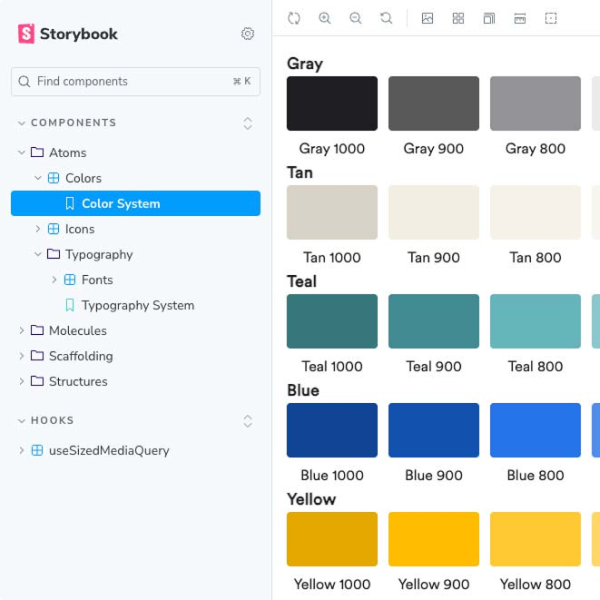
Task: Open the Storybook settings gear
Action: coord(248,34)
